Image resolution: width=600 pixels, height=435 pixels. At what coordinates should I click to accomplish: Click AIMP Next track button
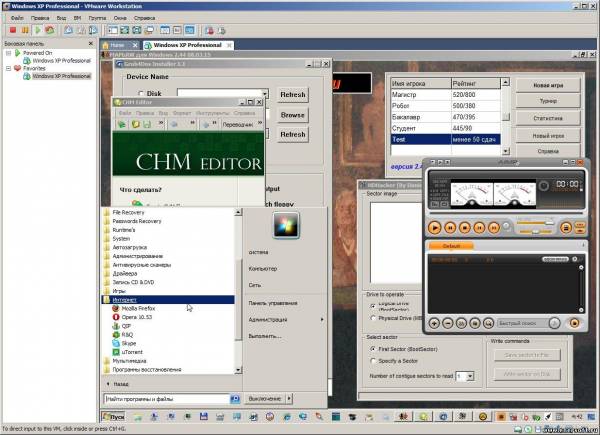494,228
